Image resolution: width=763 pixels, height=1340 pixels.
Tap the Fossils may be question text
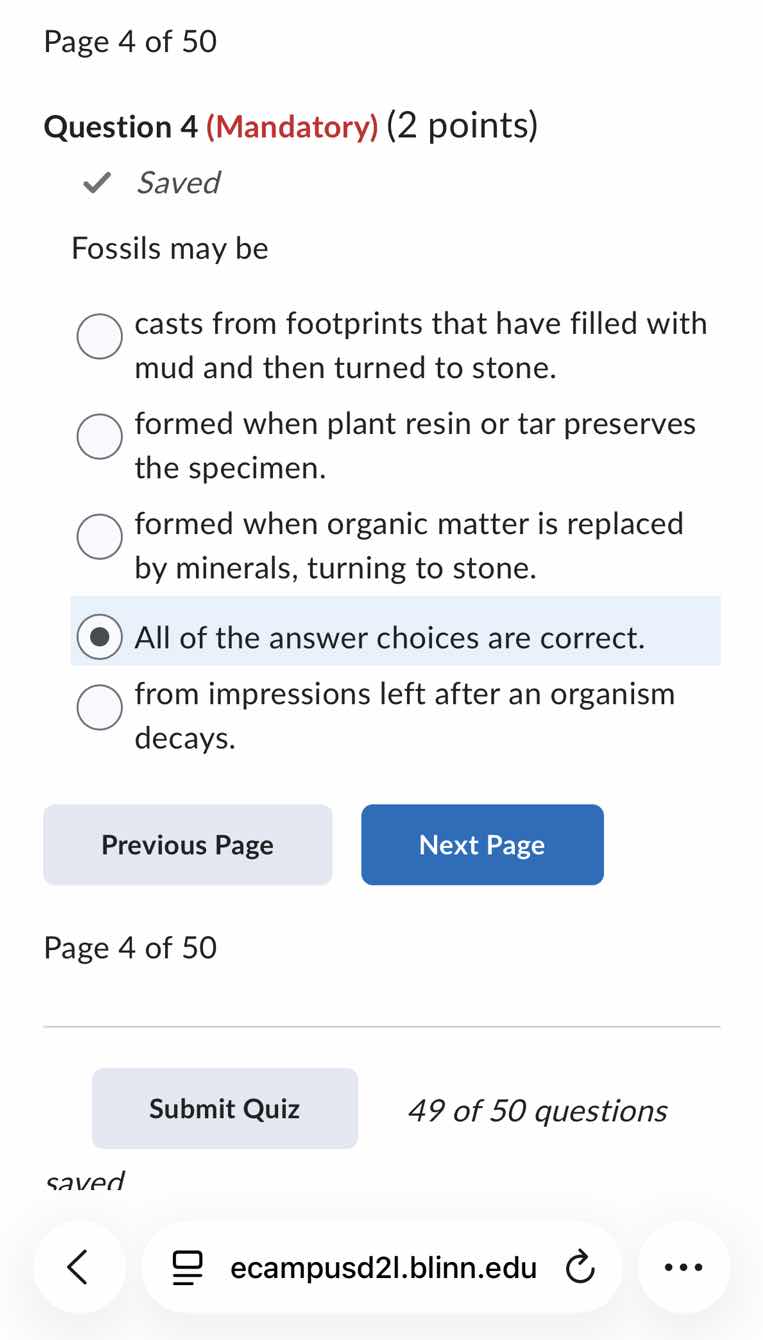pyautogui.click(x=170, y=248)
